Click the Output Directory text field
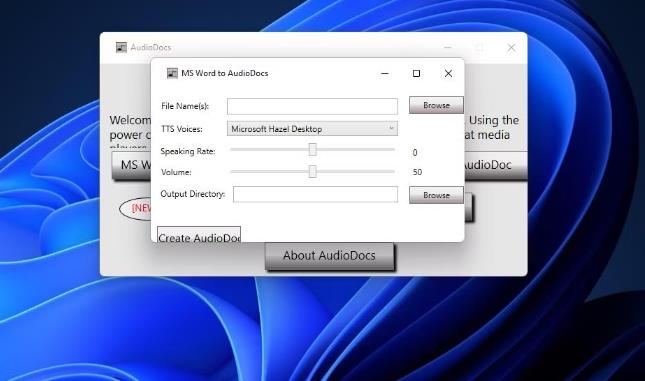 (315, 194)
